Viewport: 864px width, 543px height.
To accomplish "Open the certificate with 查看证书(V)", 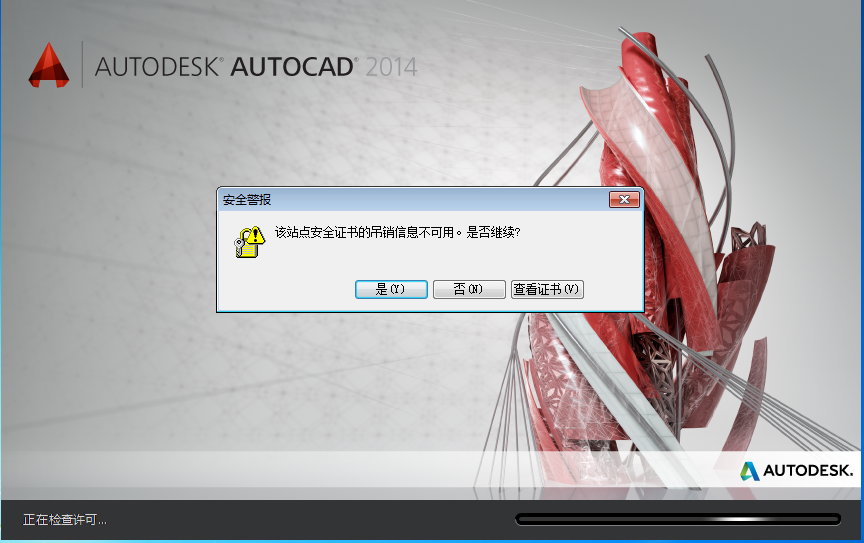I will [x=547, y=289].
